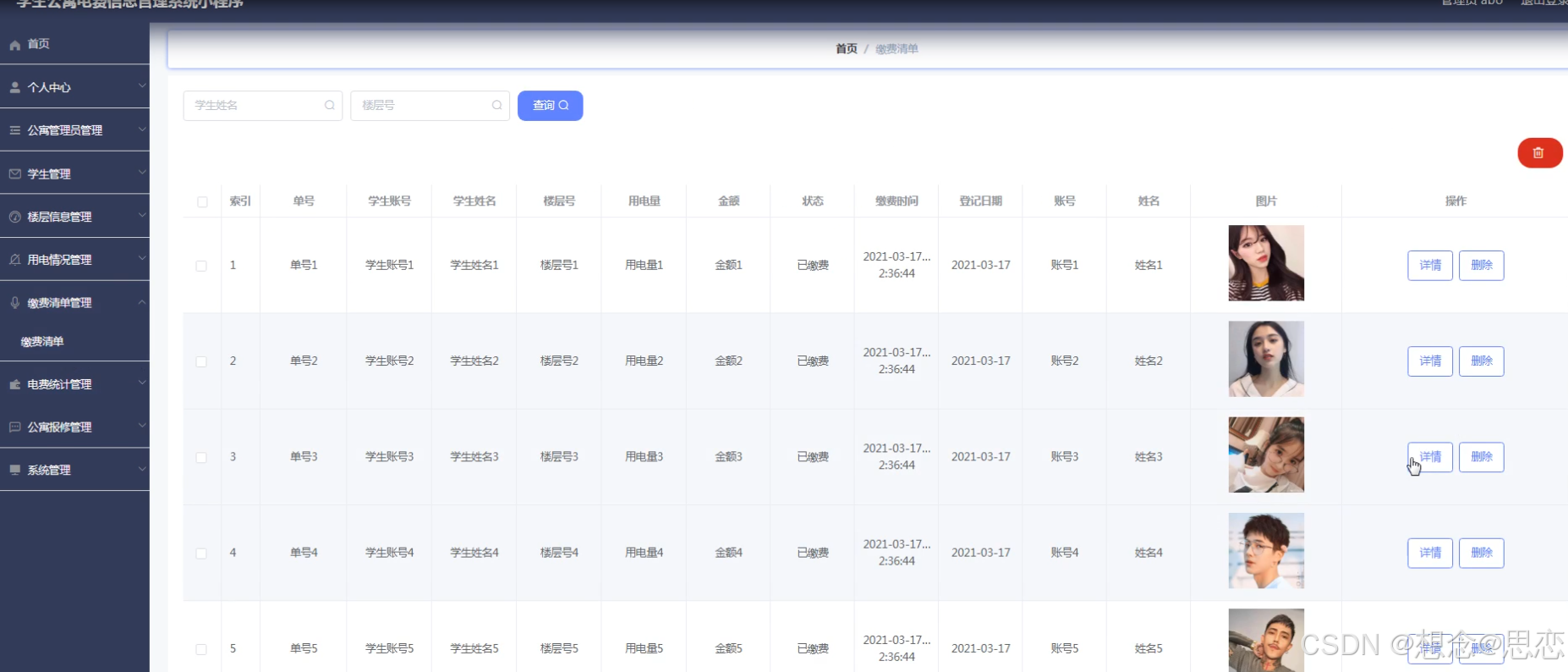The image size is (1568, 672).
Task: Click the cell 楼层号2
Action: click(559, 361)
